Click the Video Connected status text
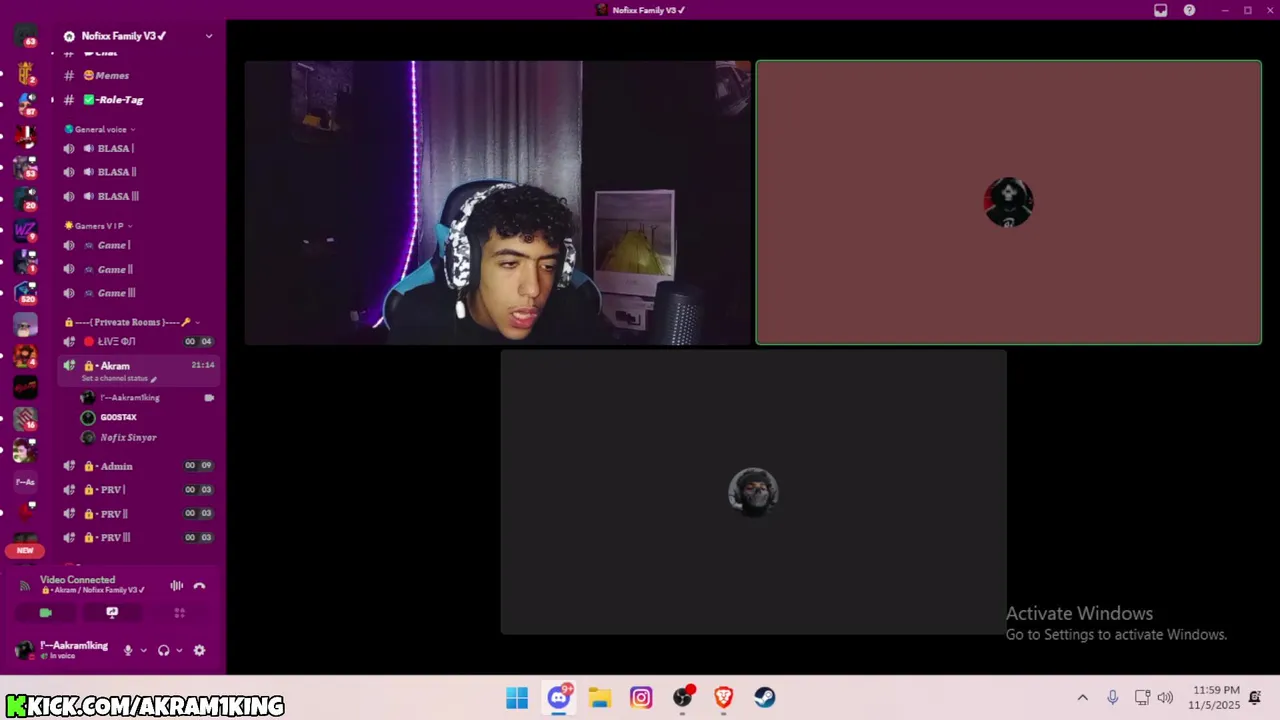Screen dimensions: 1280x720 [77, 580]
